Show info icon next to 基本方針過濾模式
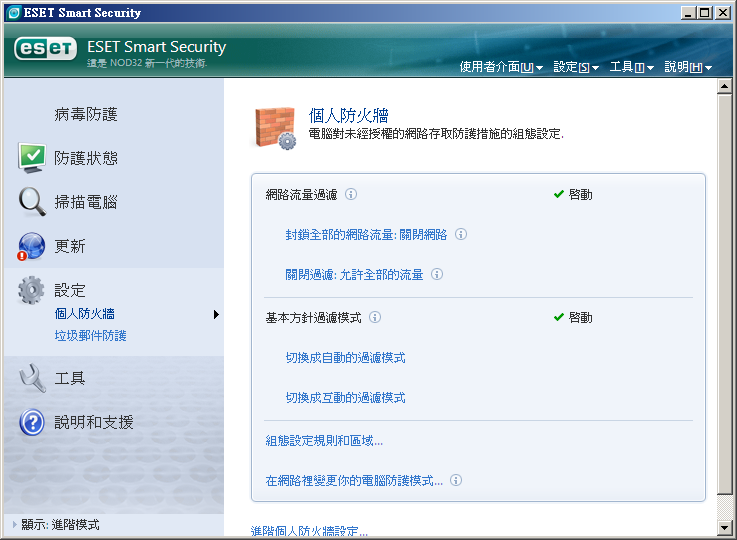The height and width of the screenshot is (540, 737). [x=375, y=317]
